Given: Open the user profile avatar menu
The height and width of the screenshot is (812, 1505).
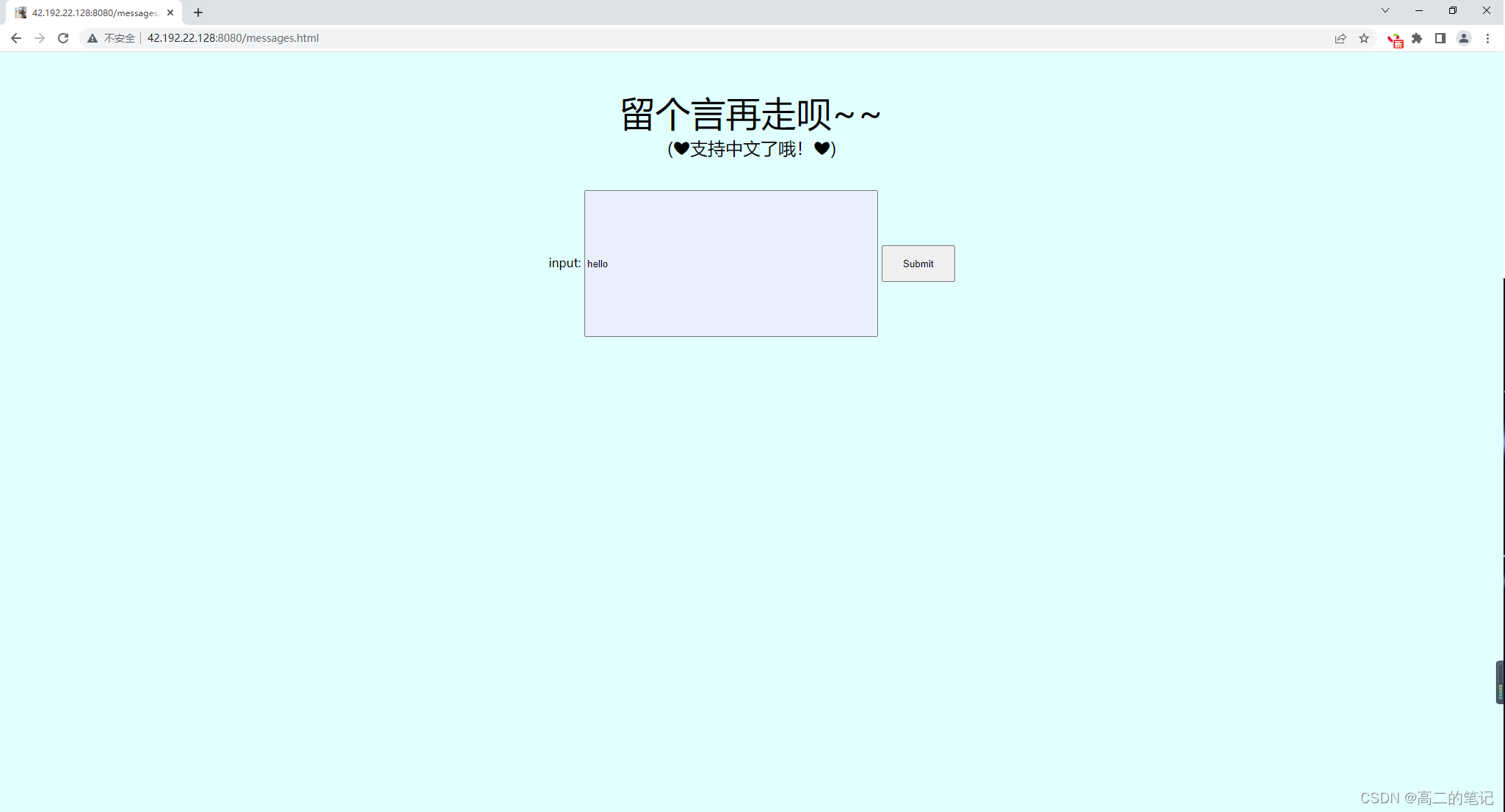Looking at the screenshot, I should click(1464, 38).
